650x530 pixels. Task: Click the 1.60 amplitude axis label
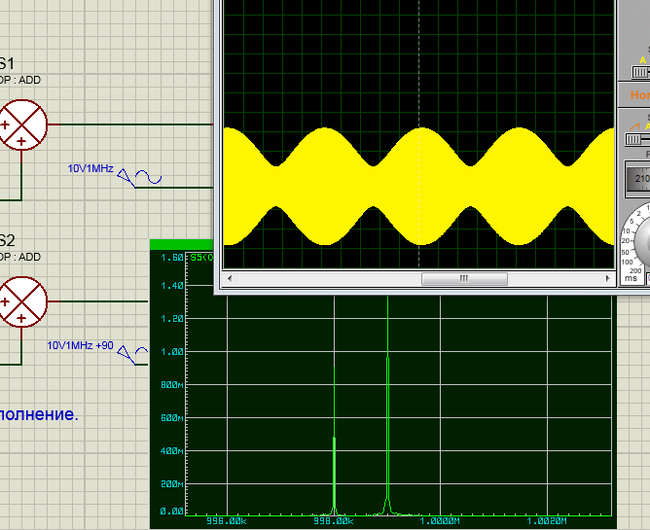[172, 258]
